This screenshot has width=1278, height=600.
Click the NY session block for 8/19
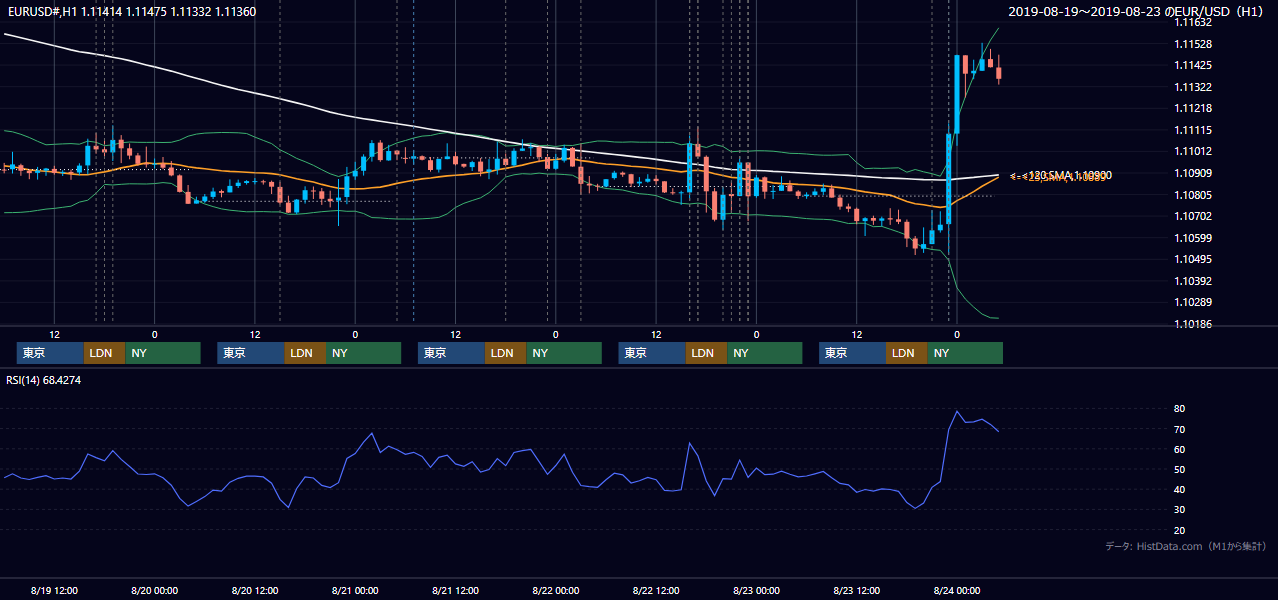(163, 353)
